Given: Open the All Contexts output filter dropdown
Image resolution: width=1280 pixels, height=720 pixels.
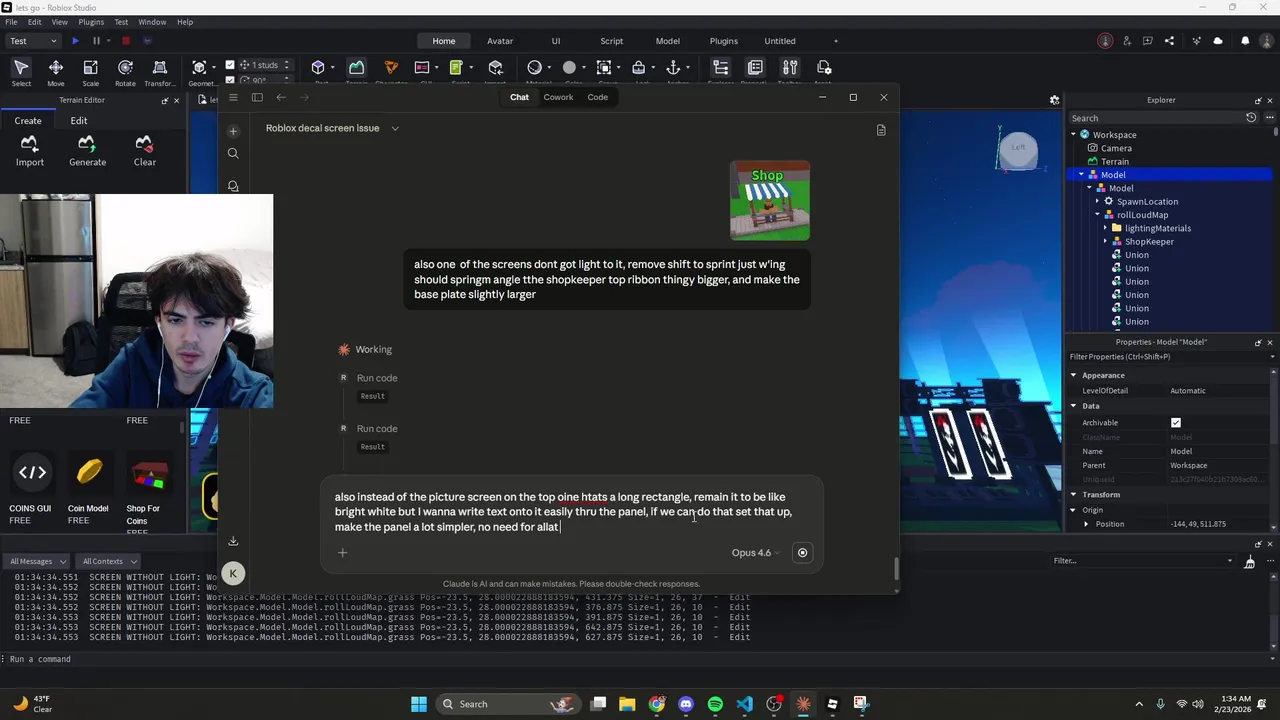Looking at the screenshot, I should 107,561.
